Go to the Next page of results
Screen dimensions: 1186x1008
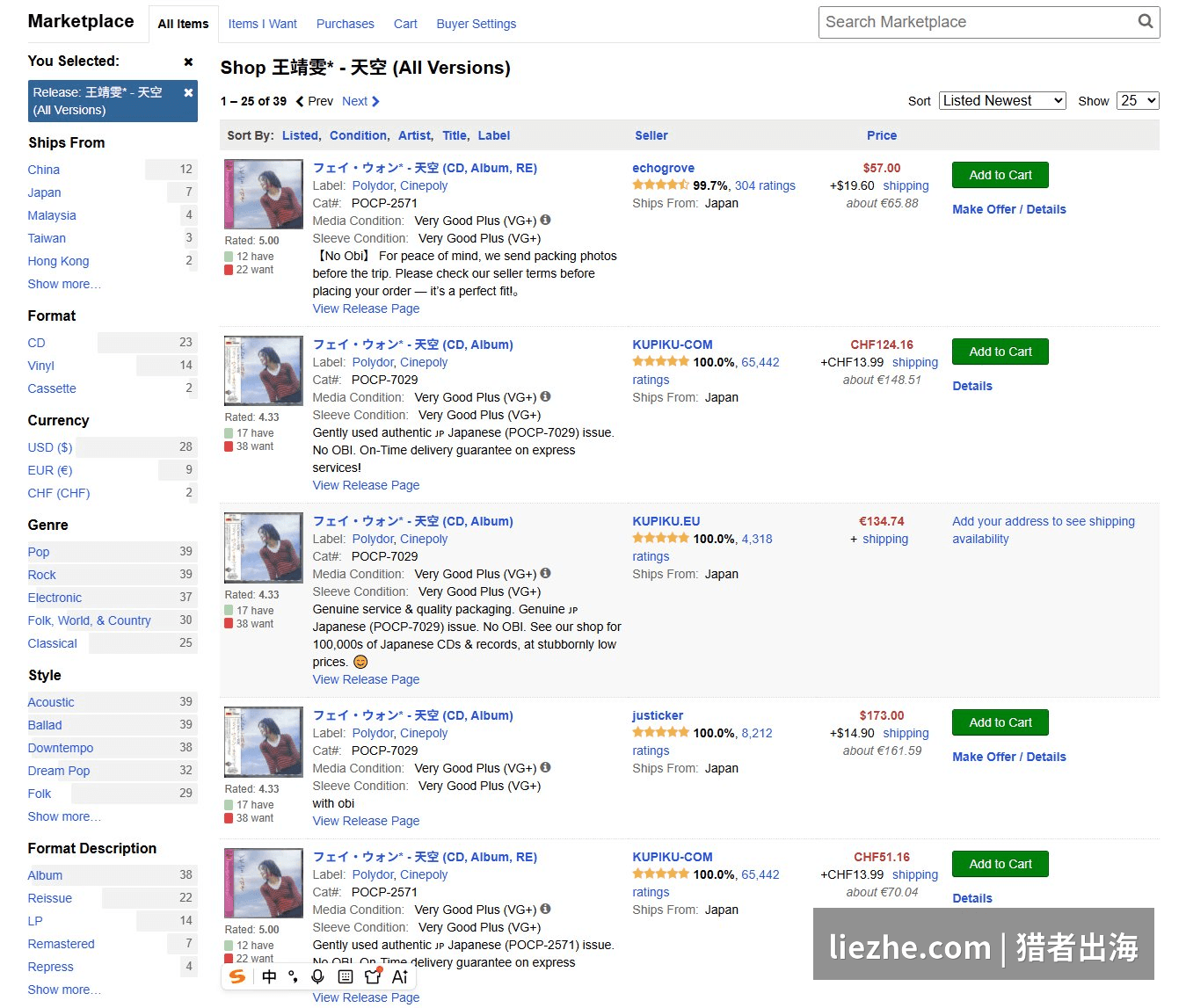360,101
